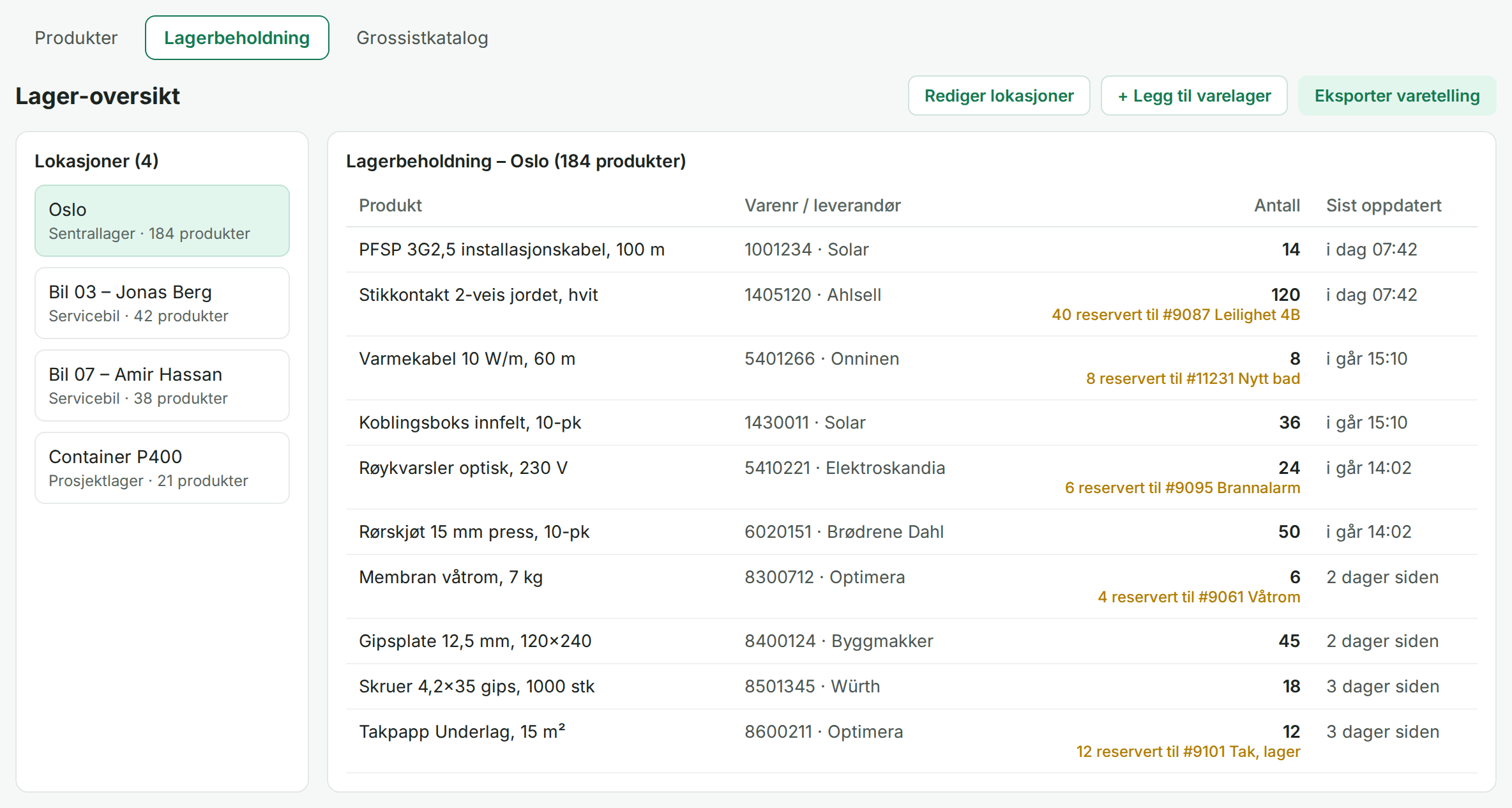Select Container P400 Prosjektlager location

pos(162,468)
